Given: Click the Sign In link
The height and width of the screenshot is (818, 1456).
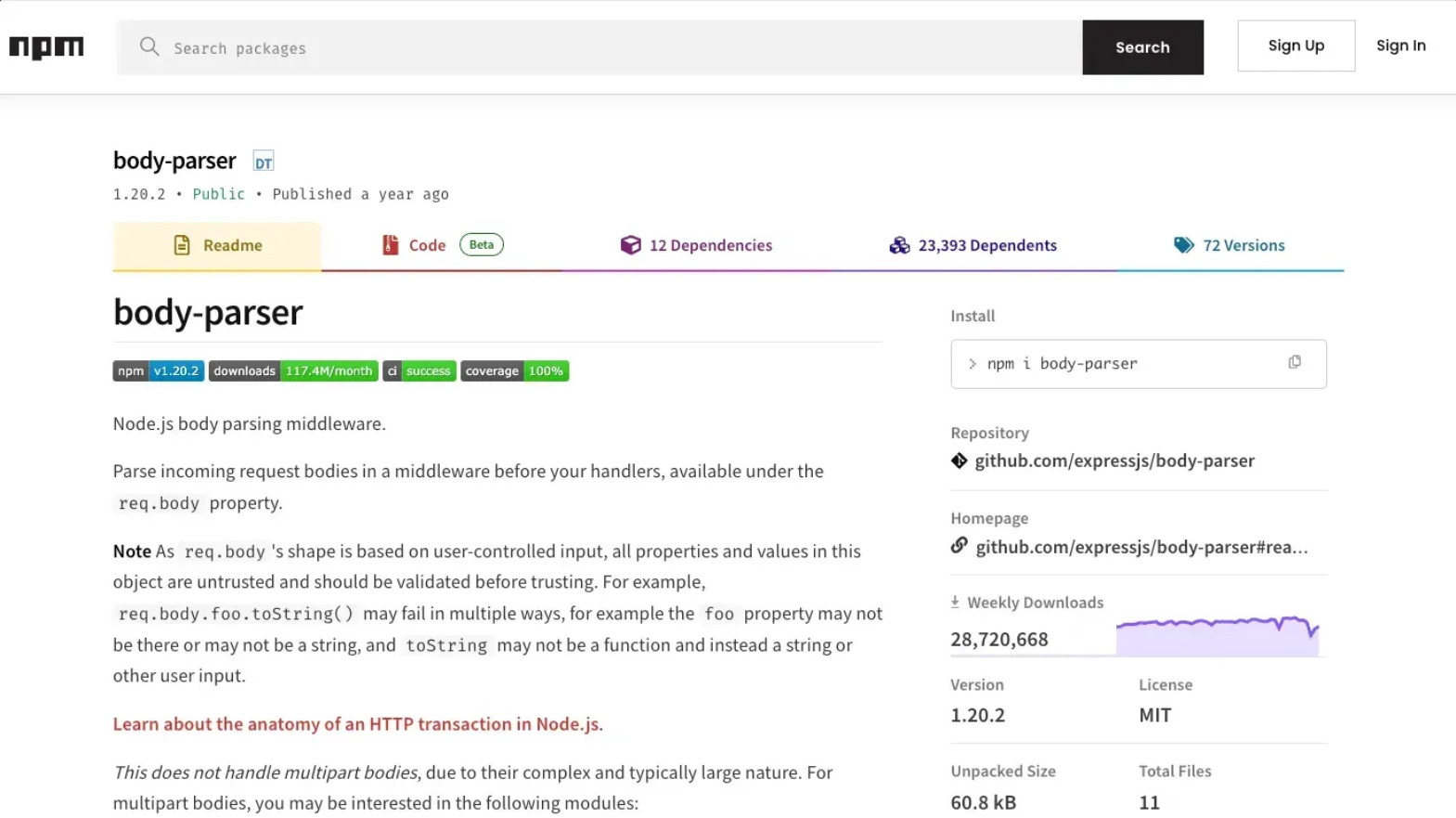Looking at the screenshot, I should pyautogui.click(x=1400, y=45).
